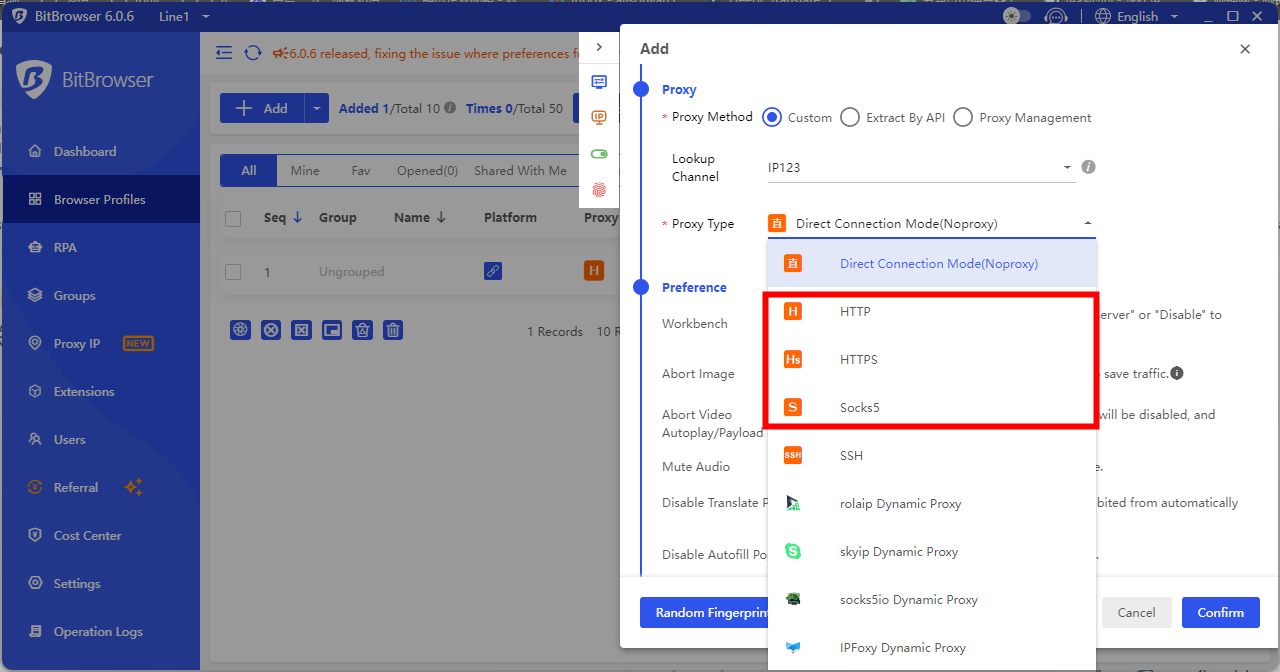Image resolution: width=1280 pixels, height=672 pixels.
Task: Click the Name column sort arrow
Action: pos(440,217)
